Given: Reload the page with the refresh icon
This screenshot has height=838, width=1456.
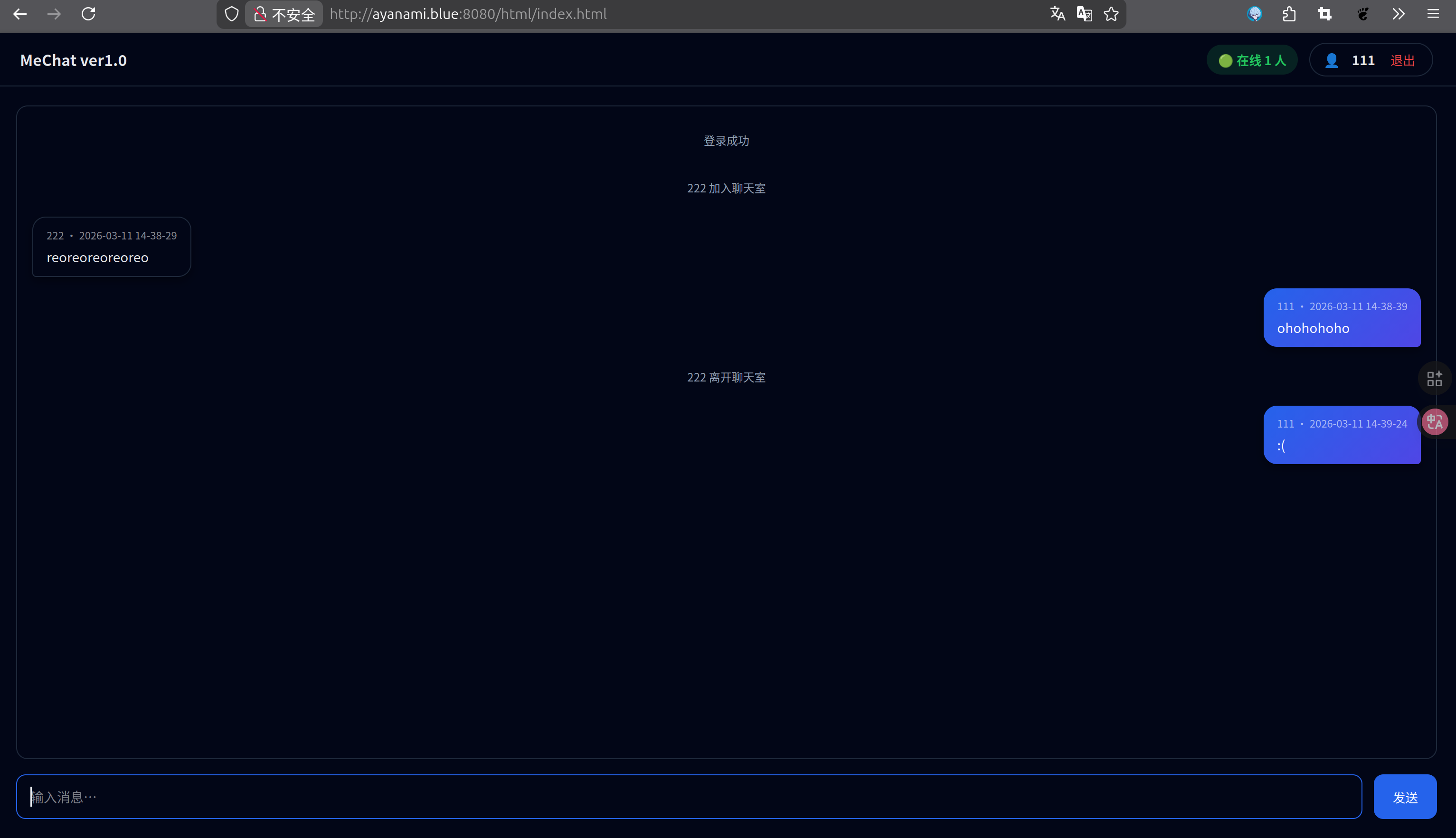Looking at the screenshot, I should pos(89,14).
